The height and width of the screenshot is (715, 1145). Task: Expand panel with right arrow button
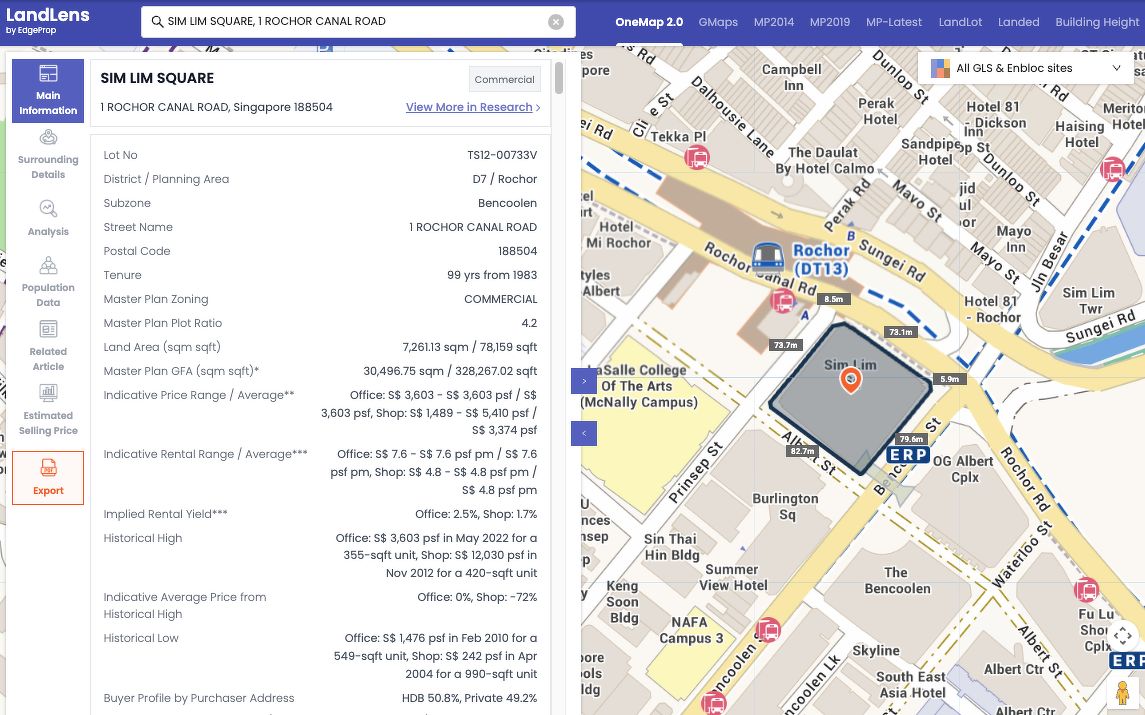point(583,381)
